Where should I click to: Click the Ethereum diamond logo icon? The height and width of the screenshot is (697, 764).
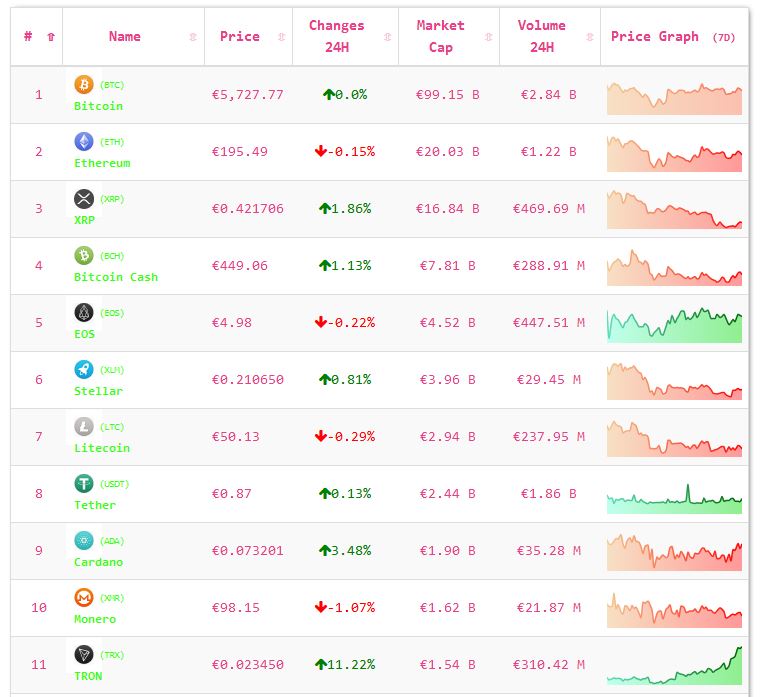pos(84,142)
